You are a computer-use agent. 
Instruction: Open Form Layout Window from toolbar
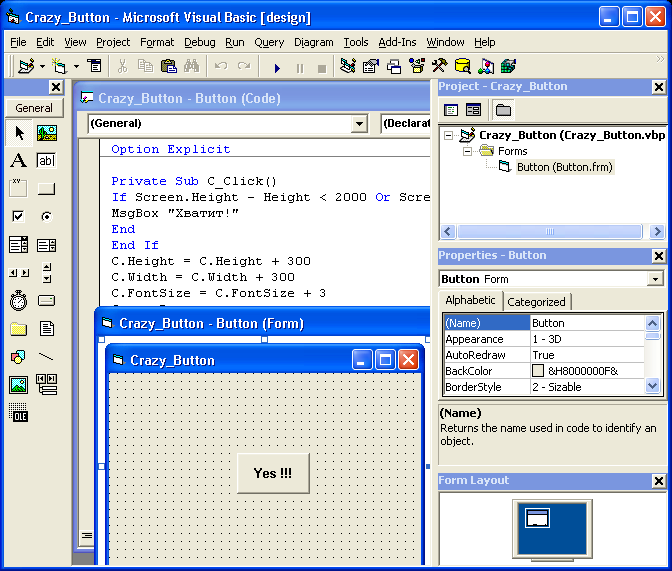(394, 66)
